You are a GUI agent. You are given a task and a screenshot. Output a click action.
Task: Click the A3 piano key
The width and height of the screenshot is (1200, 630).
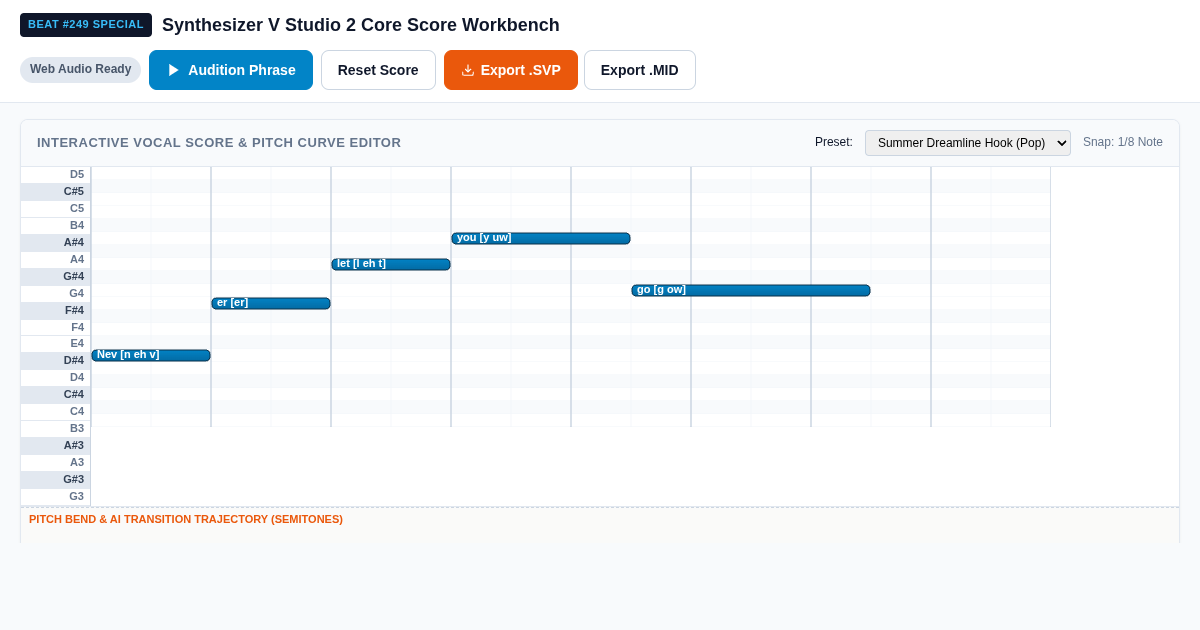(56, 462)
